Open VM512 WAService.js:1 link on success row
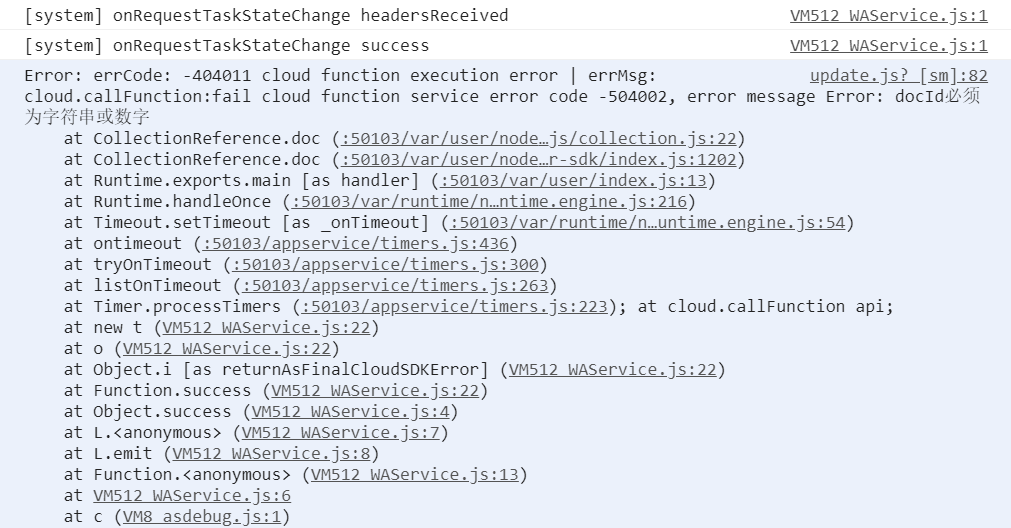 pos(888,46)
